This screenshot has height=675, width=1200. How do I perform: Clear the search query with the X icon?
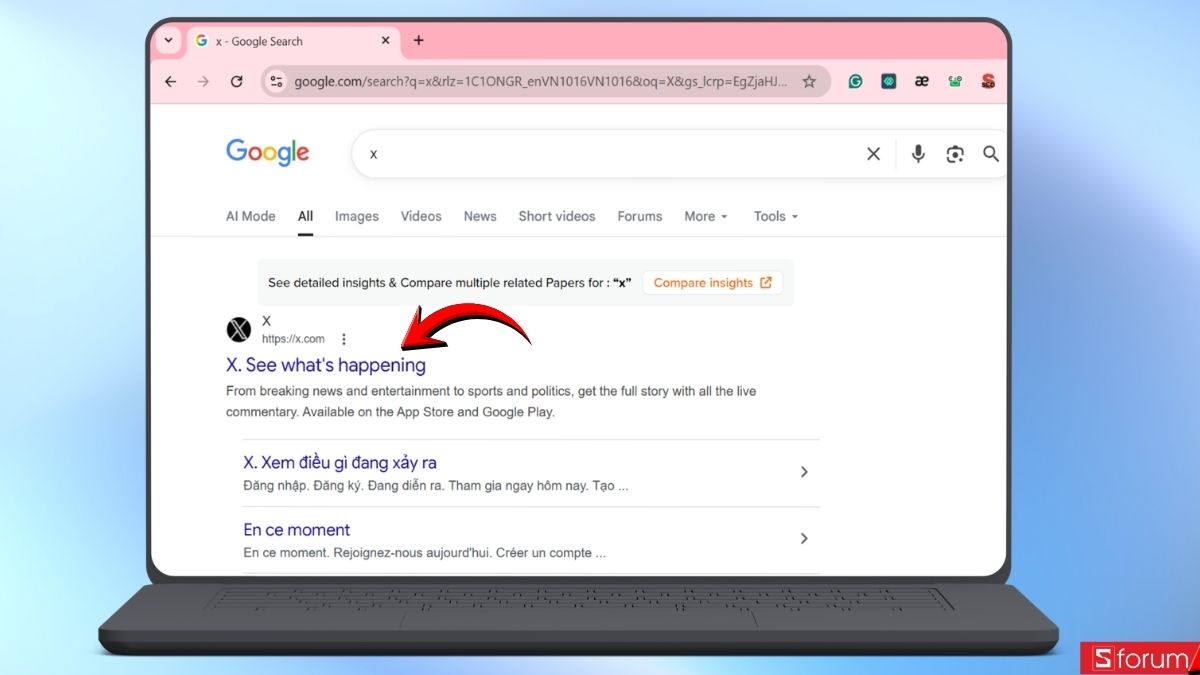click(x=873, y=154)
